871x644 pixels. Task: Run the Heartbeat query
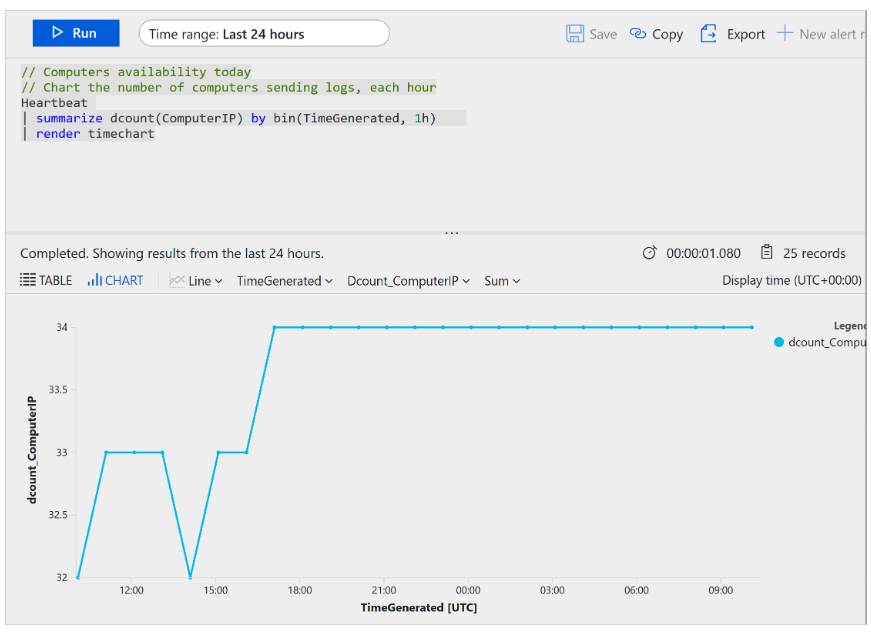pyautogui.click(x=76, y=33)
